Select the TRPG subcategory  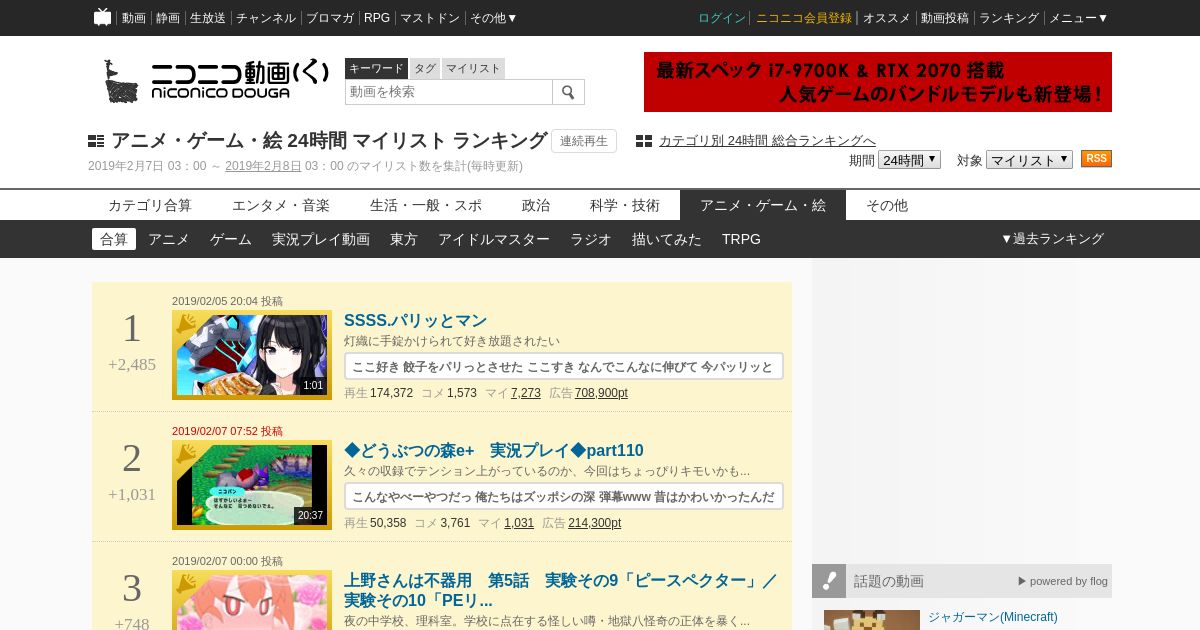(x=741, y=239)
